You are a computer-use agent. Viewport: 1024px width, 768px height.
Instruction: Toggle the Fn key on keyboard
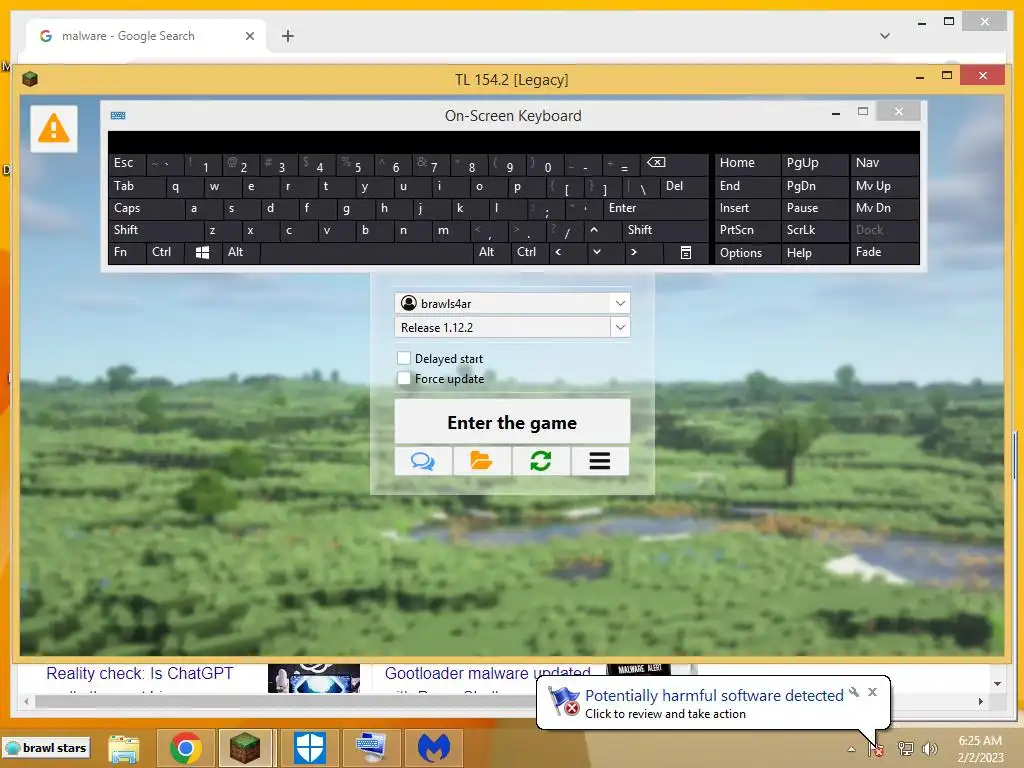(127, 252)
